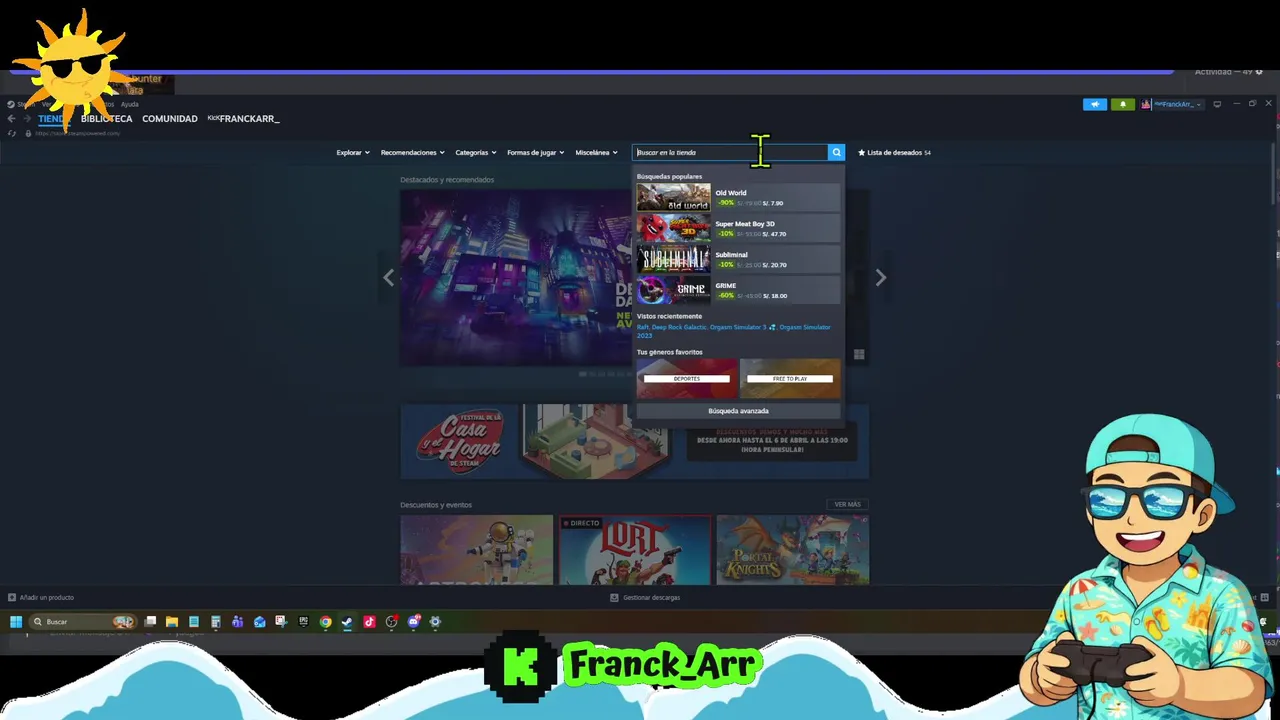Image resolution: width=1280 pixels, height=720 pixels.
Task: Open recently viewed Deep Rock Galactic link
Action: (679, 327)
